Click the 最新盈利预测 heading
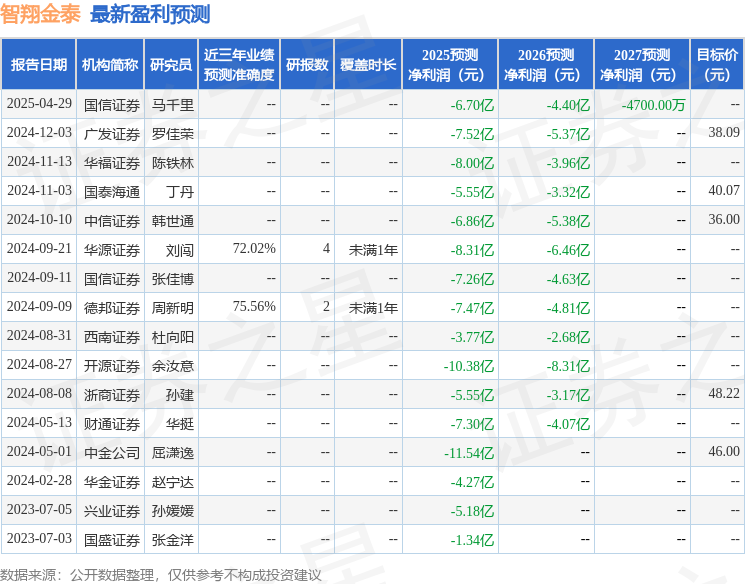745x584 pixels. 150,14
